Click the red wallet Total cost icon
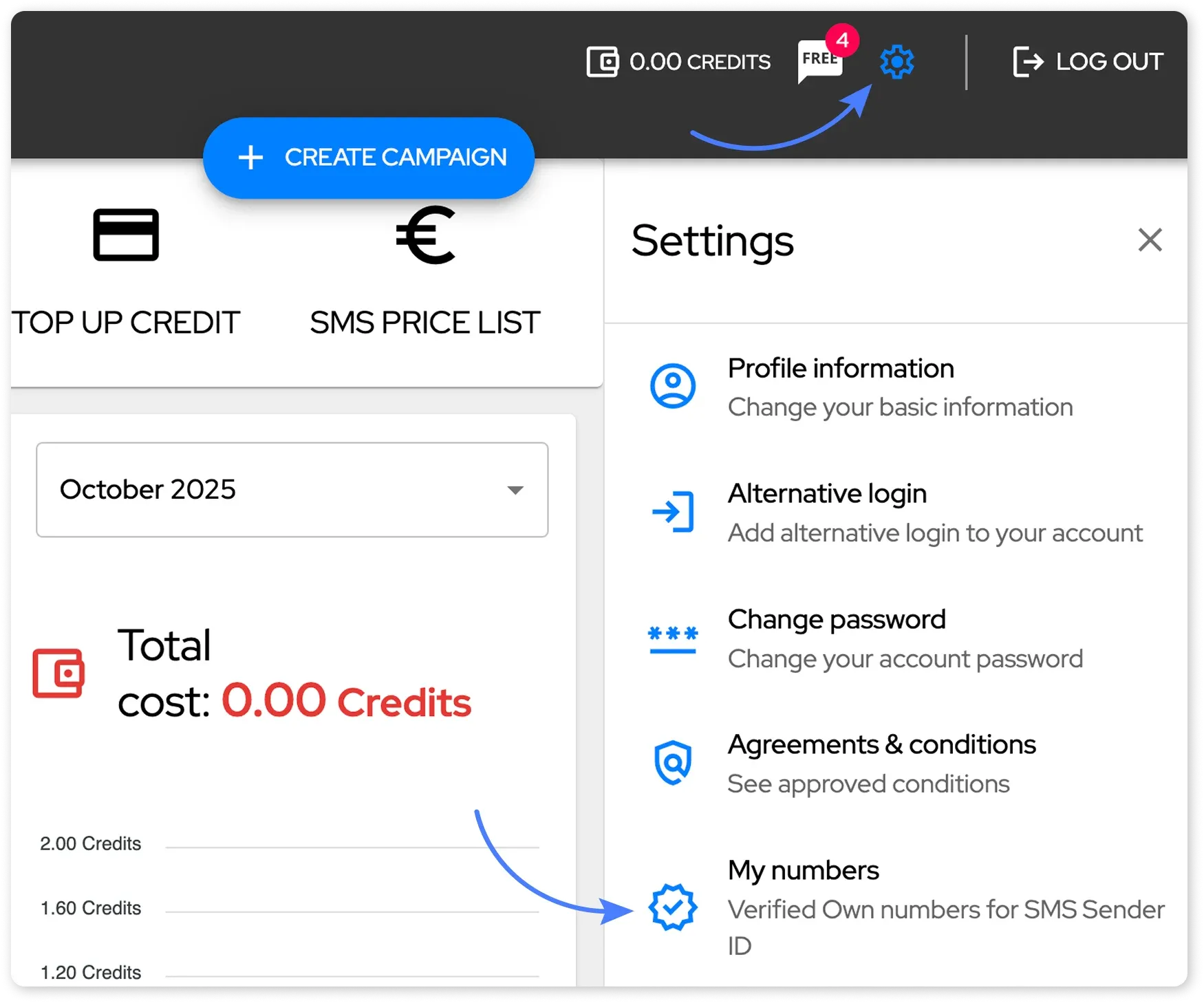 click(x=58, y=672)
